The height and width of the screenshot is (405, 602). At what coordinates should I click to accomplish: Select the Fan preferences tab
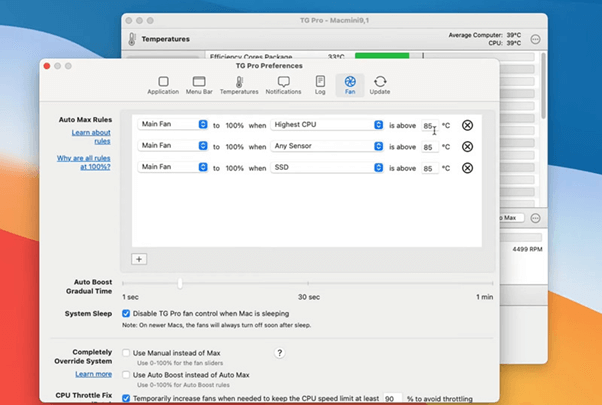click(x=350, y=85)
